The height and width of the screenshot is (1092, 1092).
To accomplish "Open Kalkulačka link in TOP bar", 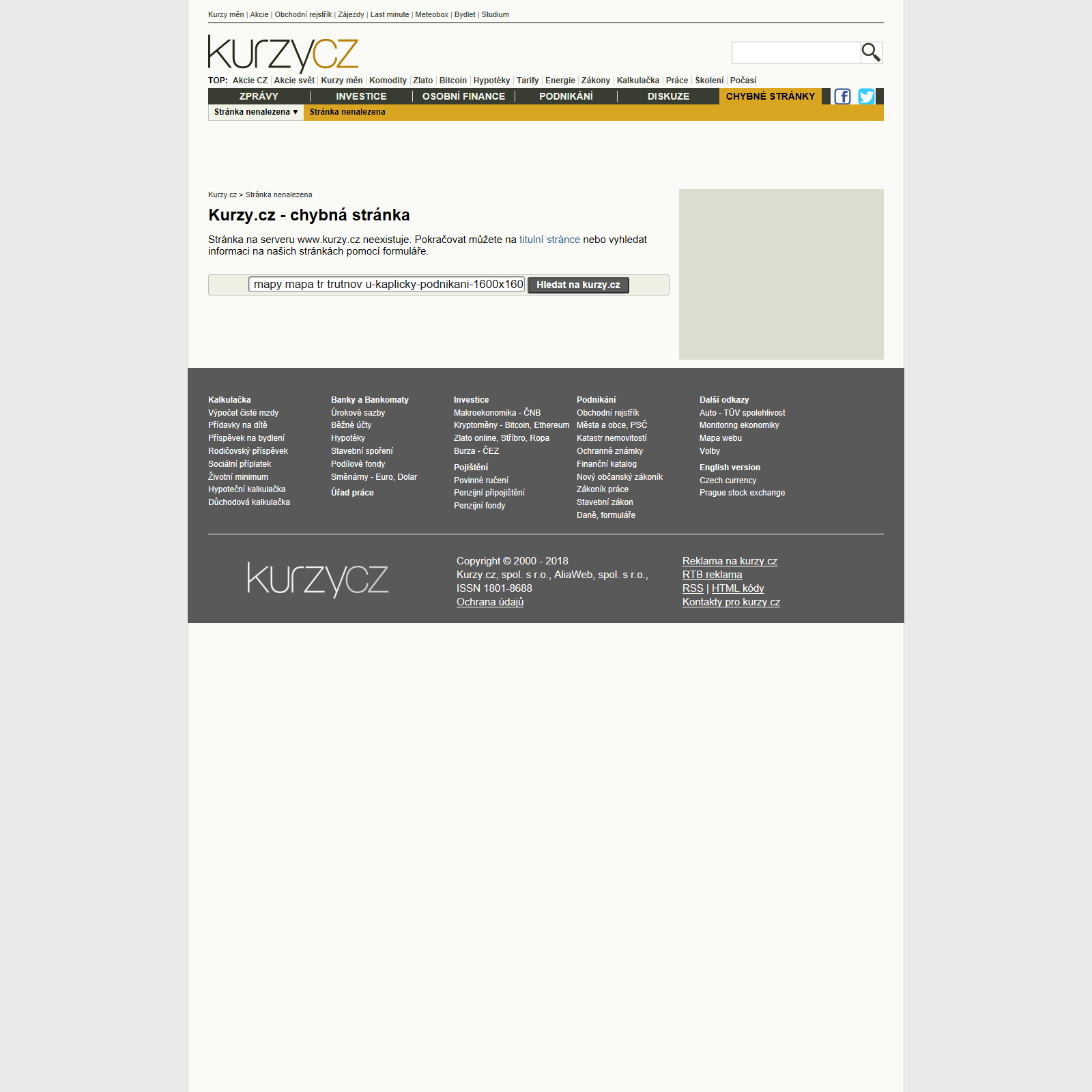I will (x=638, y=81).
